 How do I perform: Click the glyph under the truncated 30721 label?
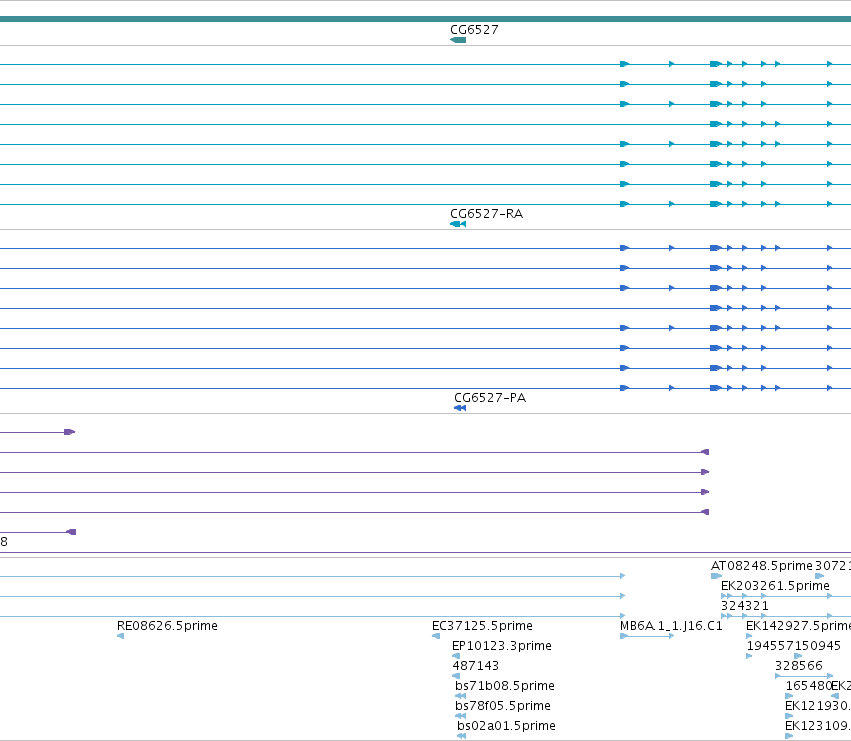(820, 577)
